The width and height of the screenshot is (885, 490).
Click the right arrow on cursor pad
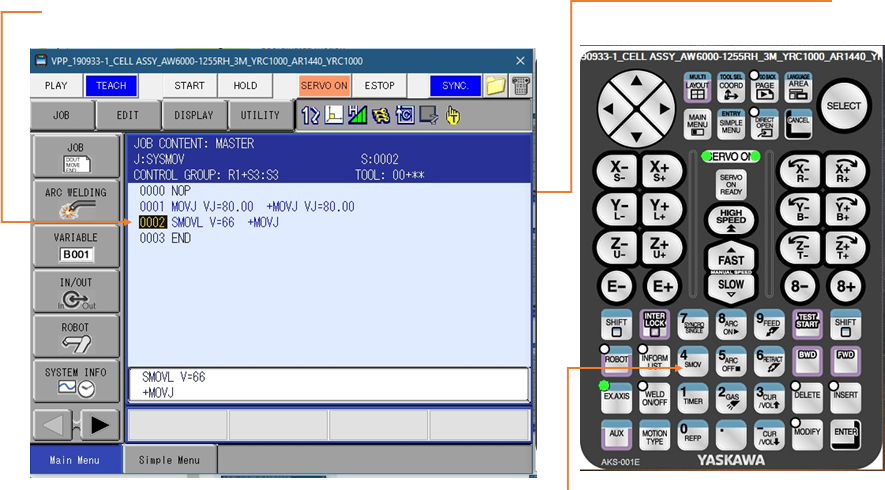click(x=663, y=108)
